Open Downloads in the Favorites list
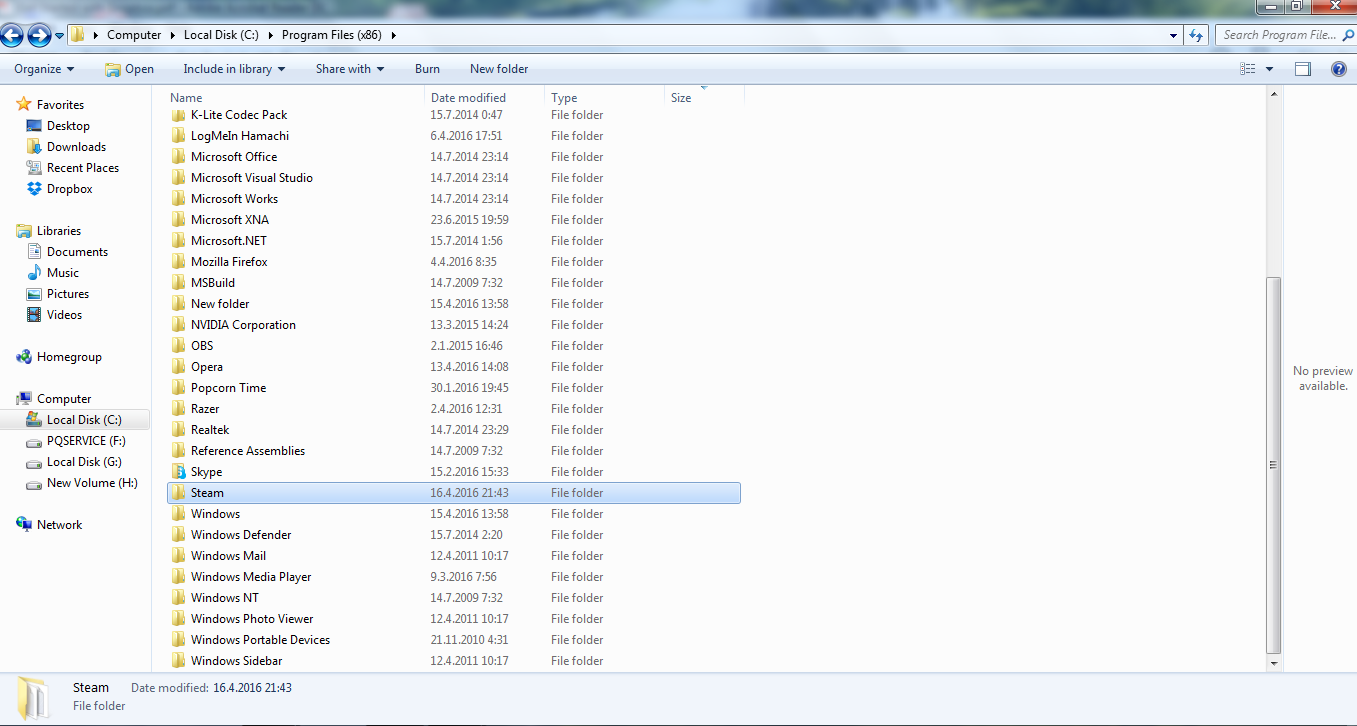Image resolution: width=1357 pixels, height=726 pixels. point(76,147)
